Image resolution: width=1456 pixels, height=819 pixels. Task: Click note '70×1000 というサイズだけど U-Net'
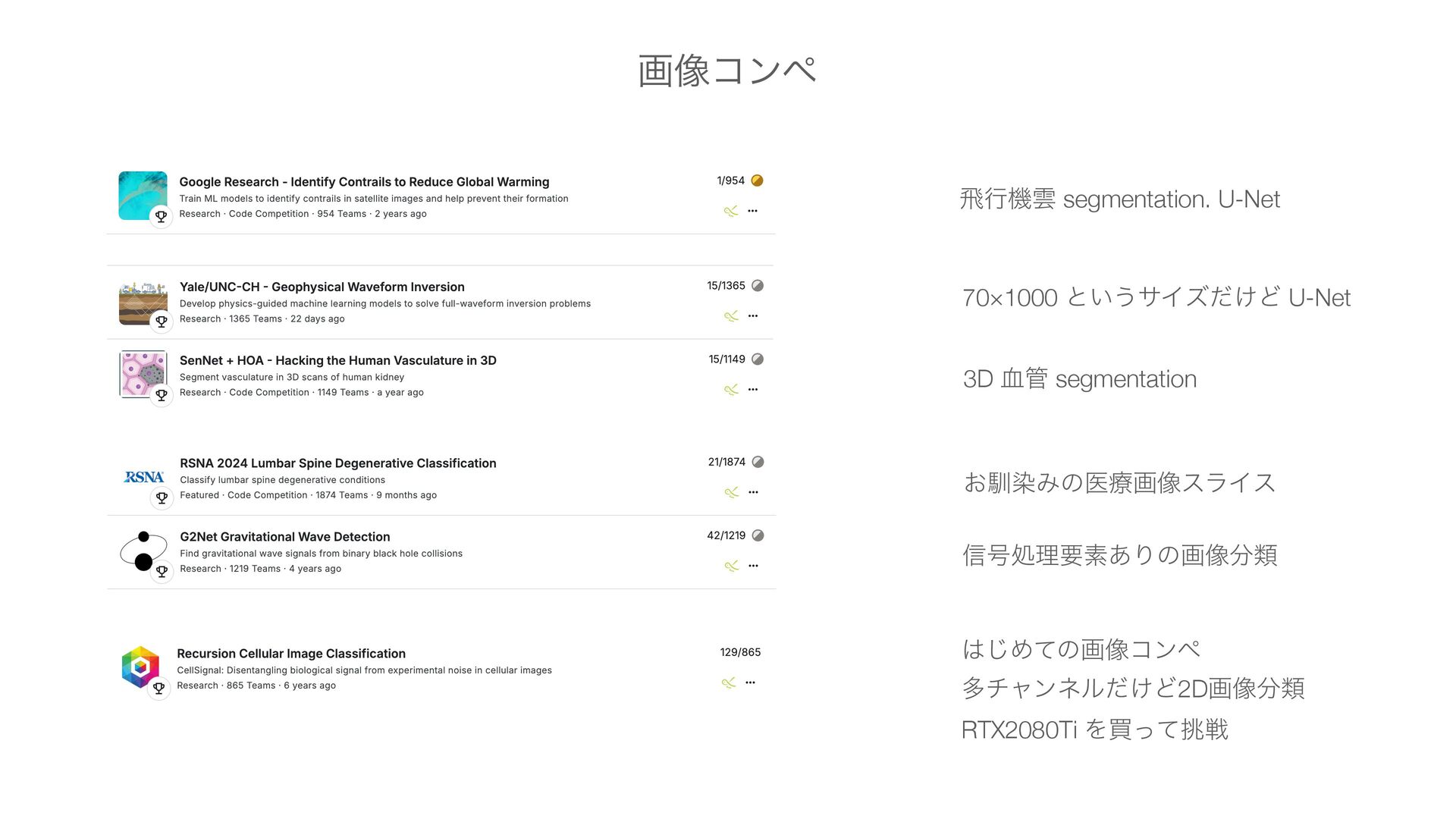(1156, 297)
